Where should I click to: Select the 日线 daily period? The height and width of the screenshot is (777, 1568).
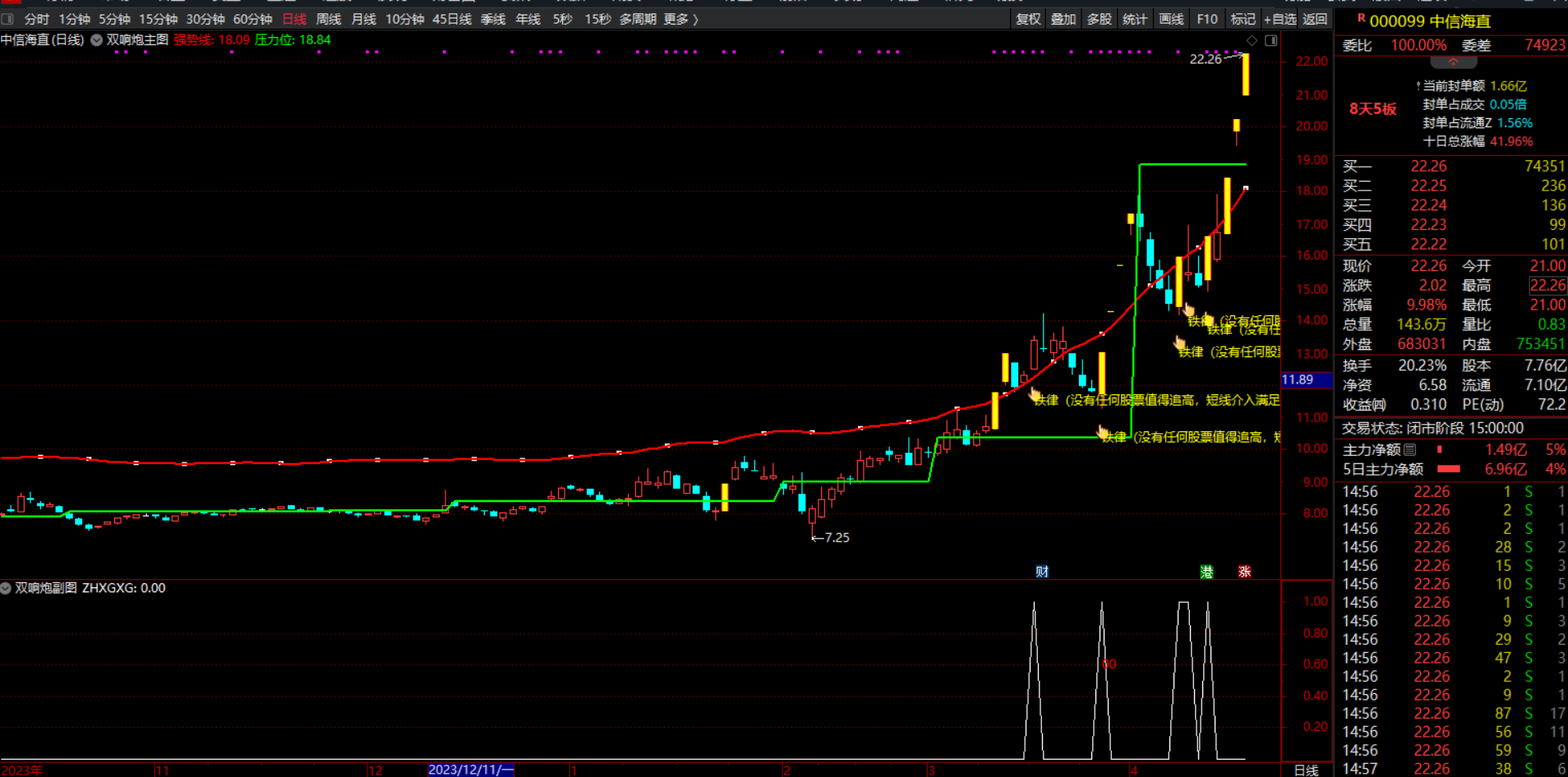tap(294, 19)
